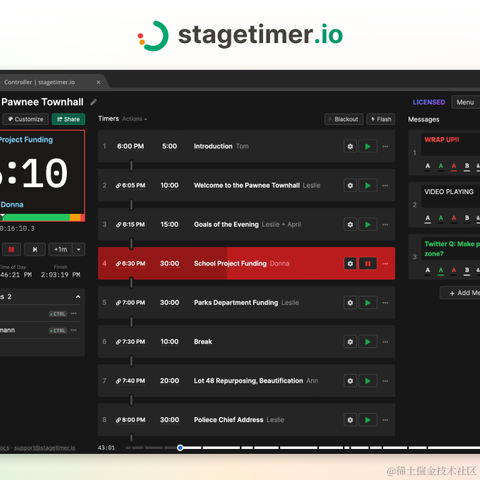Play the Parks Department Funding timer
This screenshot has height=480, width=480.
coord(368,303)
